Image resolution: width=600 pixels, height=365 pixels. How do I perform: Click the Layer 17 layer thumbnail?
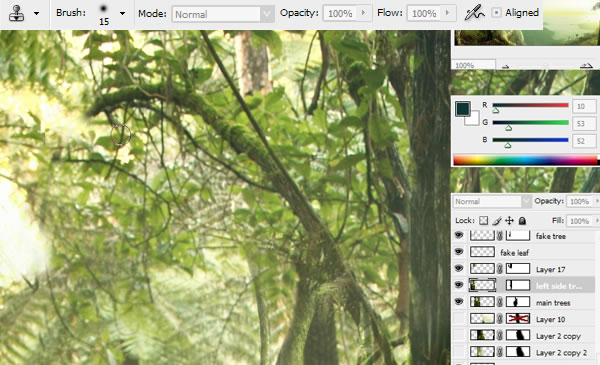(x=482, y=269)
